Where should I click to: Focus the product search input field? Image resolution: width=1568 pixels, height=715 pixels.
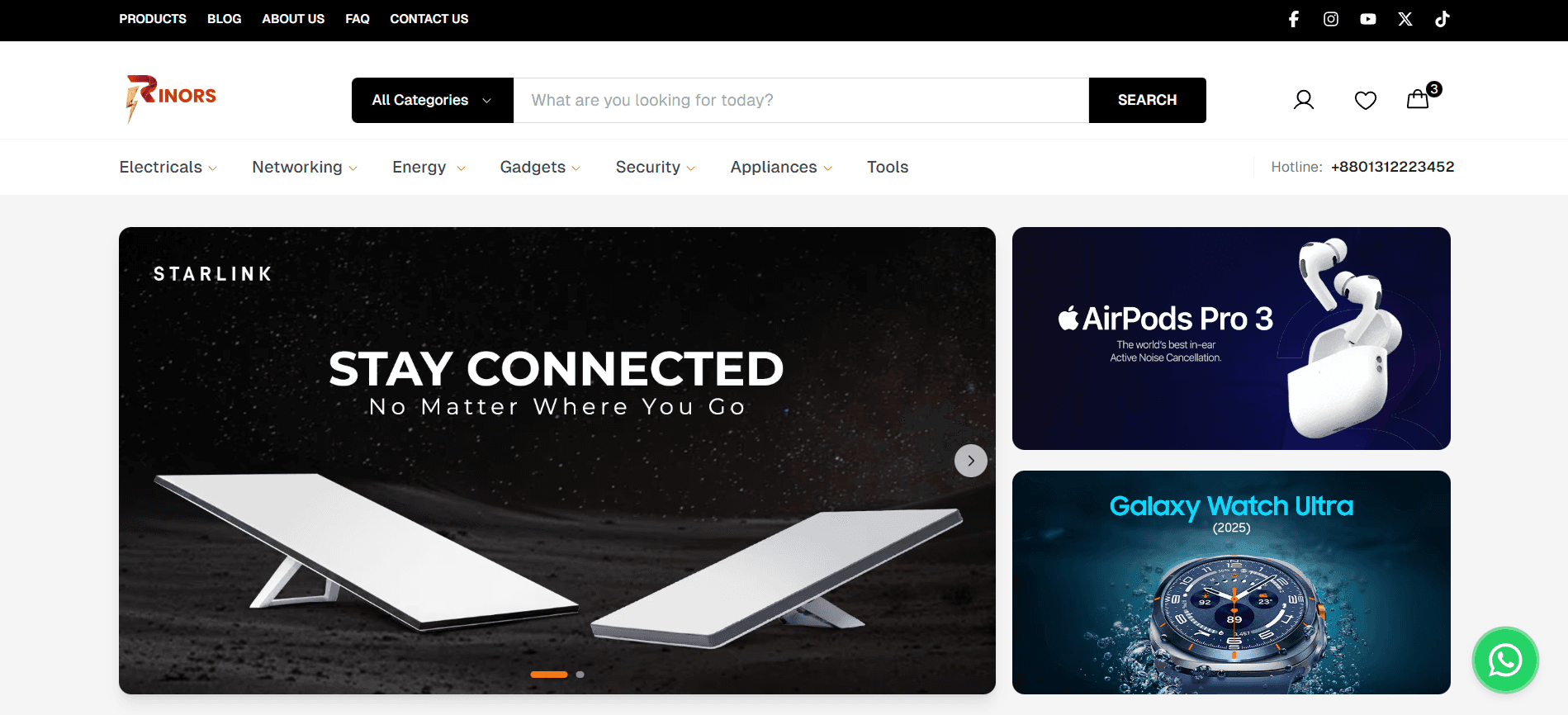801,100
